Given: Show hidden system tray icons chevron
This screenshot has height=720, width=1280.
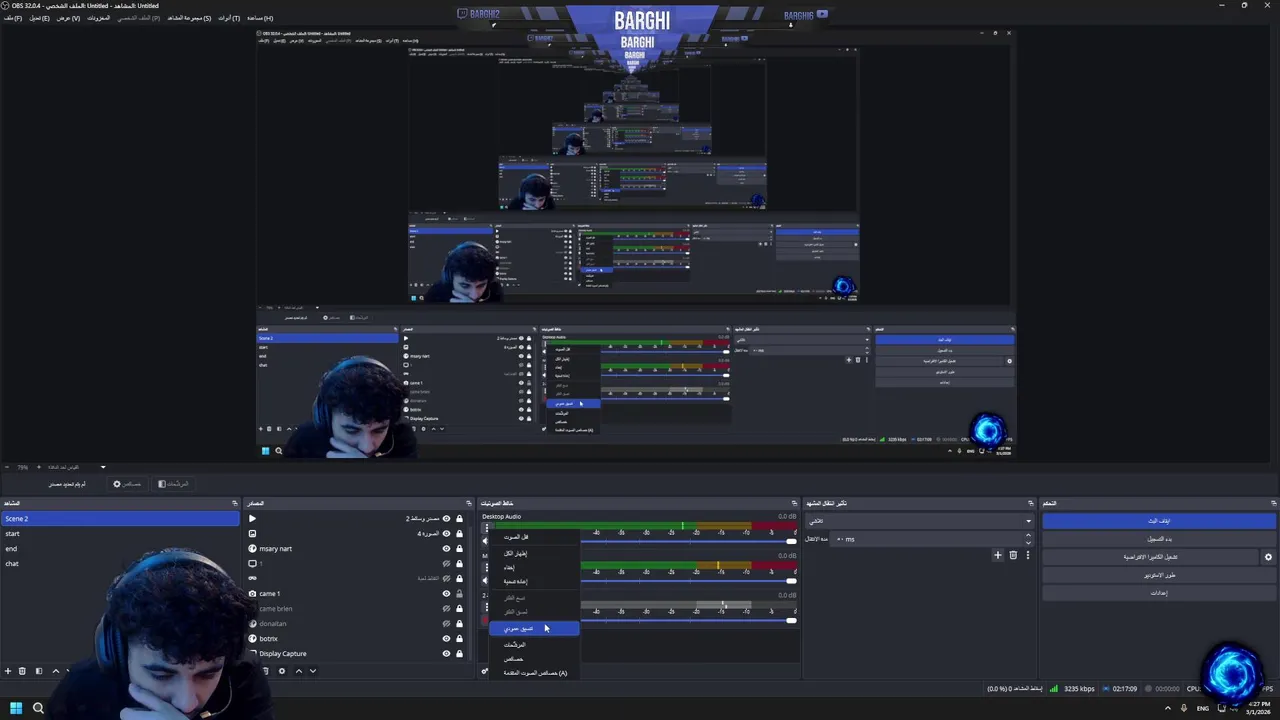Looking at the screenshot, I should coord(1168,708).
